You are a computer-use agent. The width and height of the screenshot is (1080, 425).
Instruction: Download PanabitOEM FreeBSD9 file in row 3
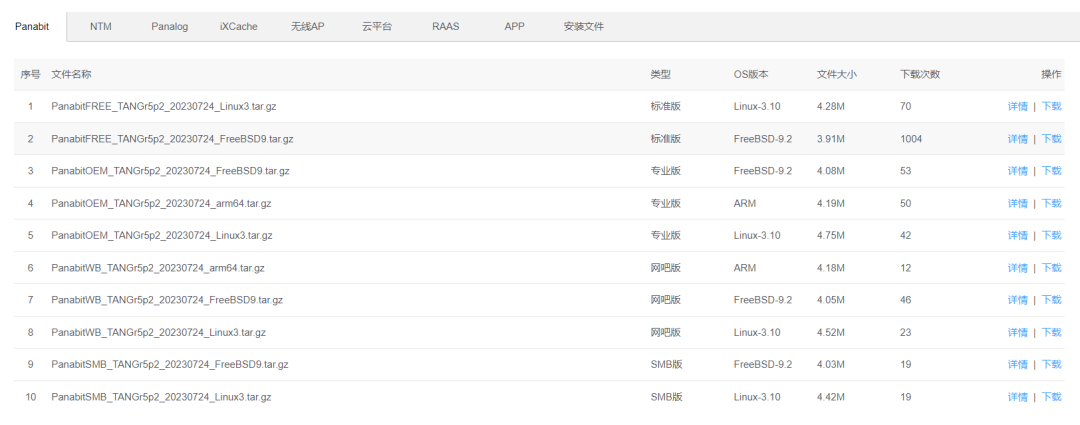[x=1051, y=171]
